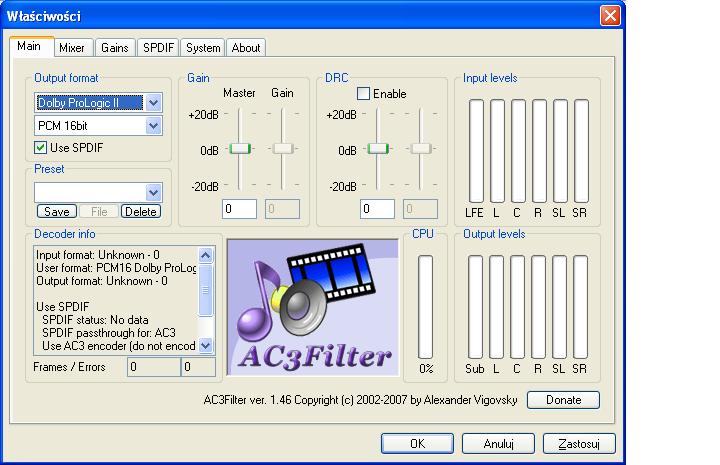Click the 'User format: PCM16 Dolby ProLog' line
Image resolution: width=720 pixels, height=465 pixels.
(116, 268)
